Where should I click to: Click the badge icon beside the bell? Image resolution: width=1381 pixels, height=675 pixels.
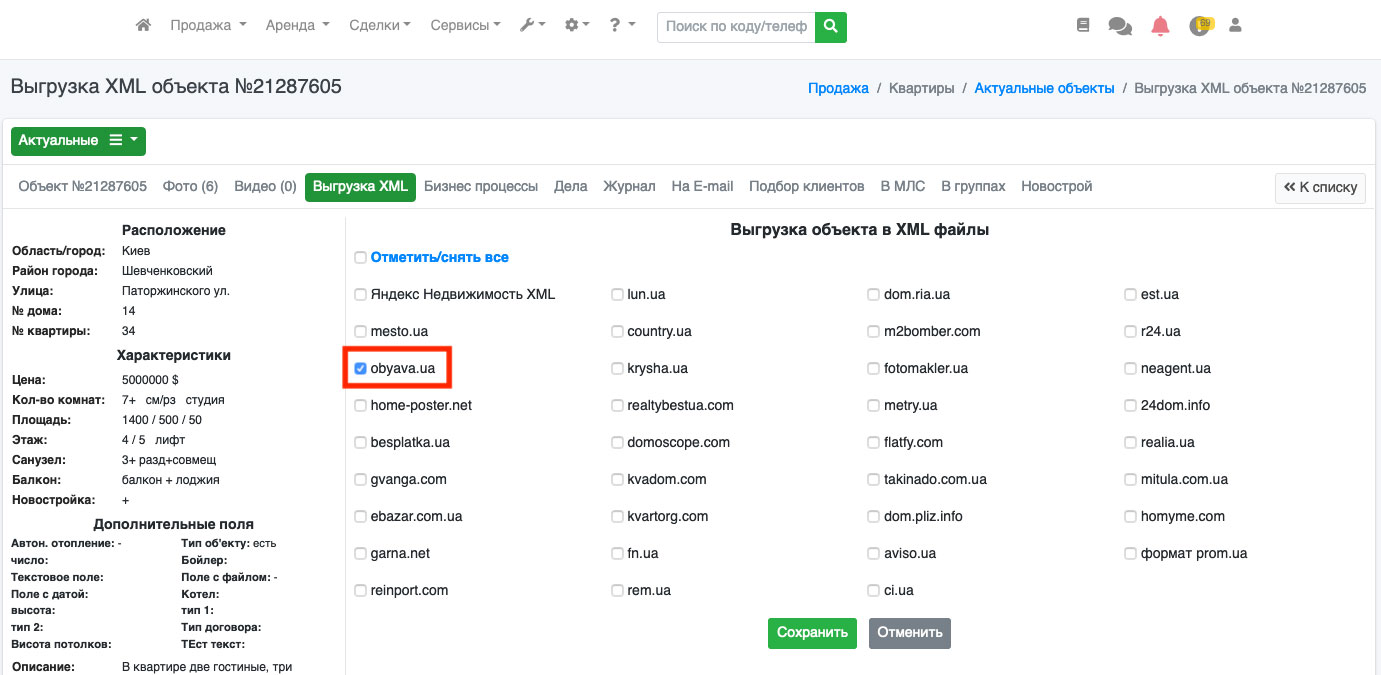coord(1199,26)
